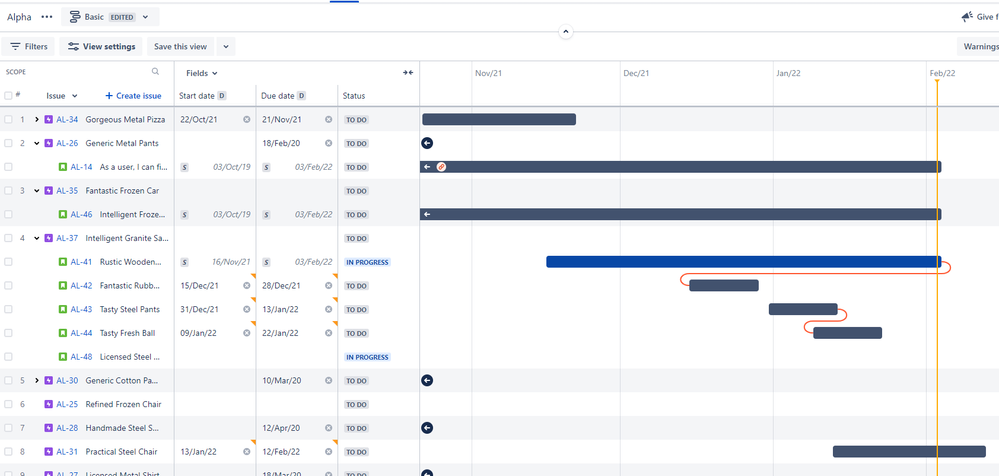Open the Fields dropdown
The height and width of the screenshot is (476, 999).
(x=202, y=73)
